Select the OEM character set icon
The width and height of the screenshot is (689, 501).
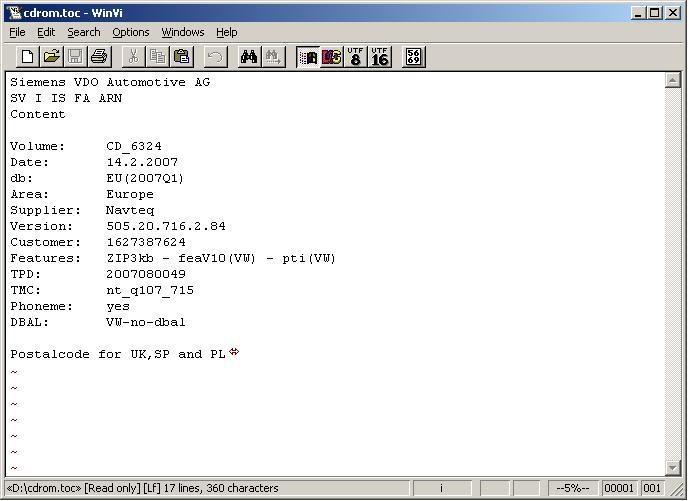[x=332, y=57]
